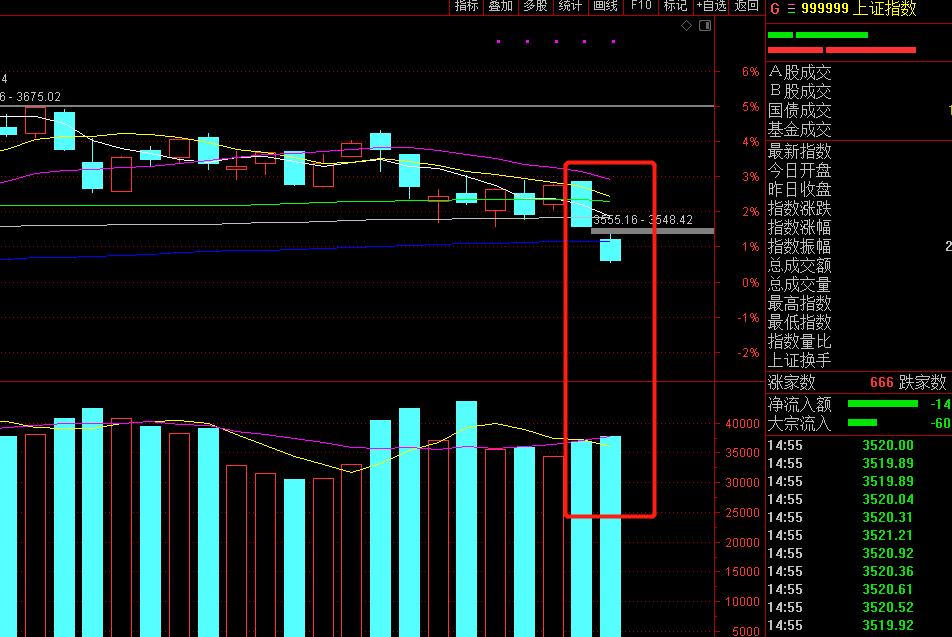Click the red G icon beside 999999

(773, 8)
